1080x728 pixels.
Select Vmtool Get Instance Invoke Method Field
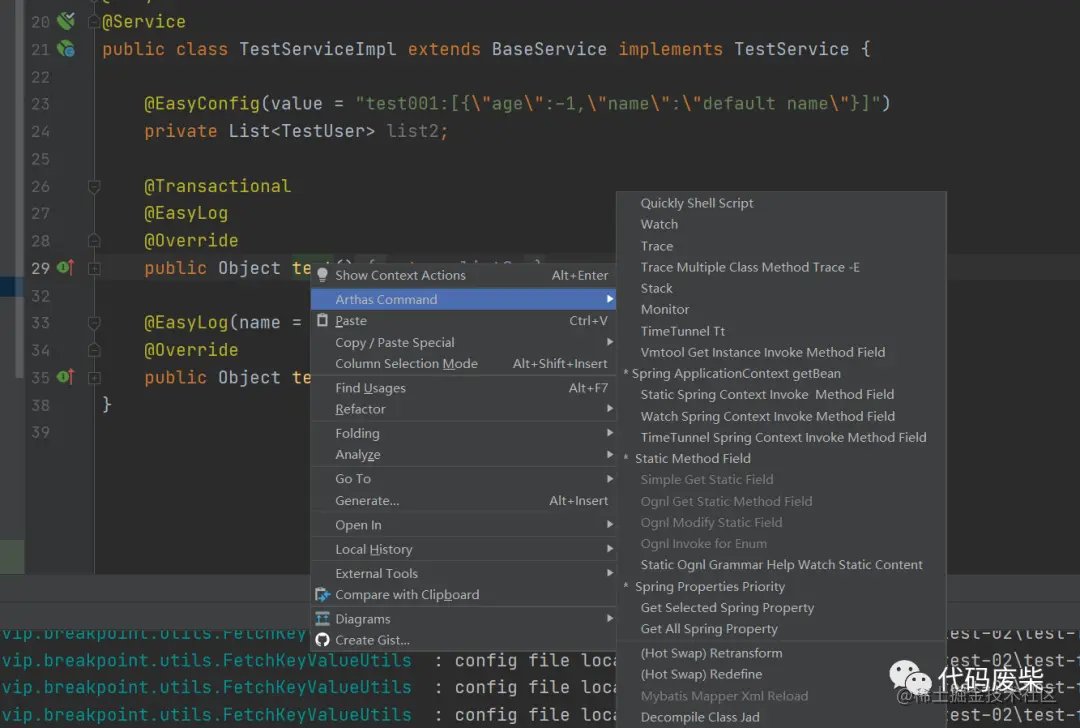(781, 352)
